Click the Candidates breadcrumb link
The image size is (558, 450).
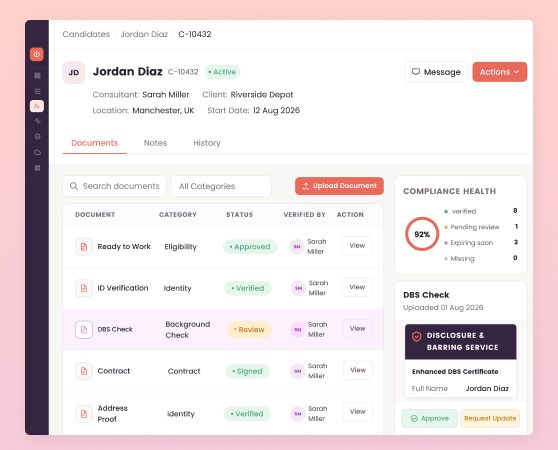pos(86,34)
